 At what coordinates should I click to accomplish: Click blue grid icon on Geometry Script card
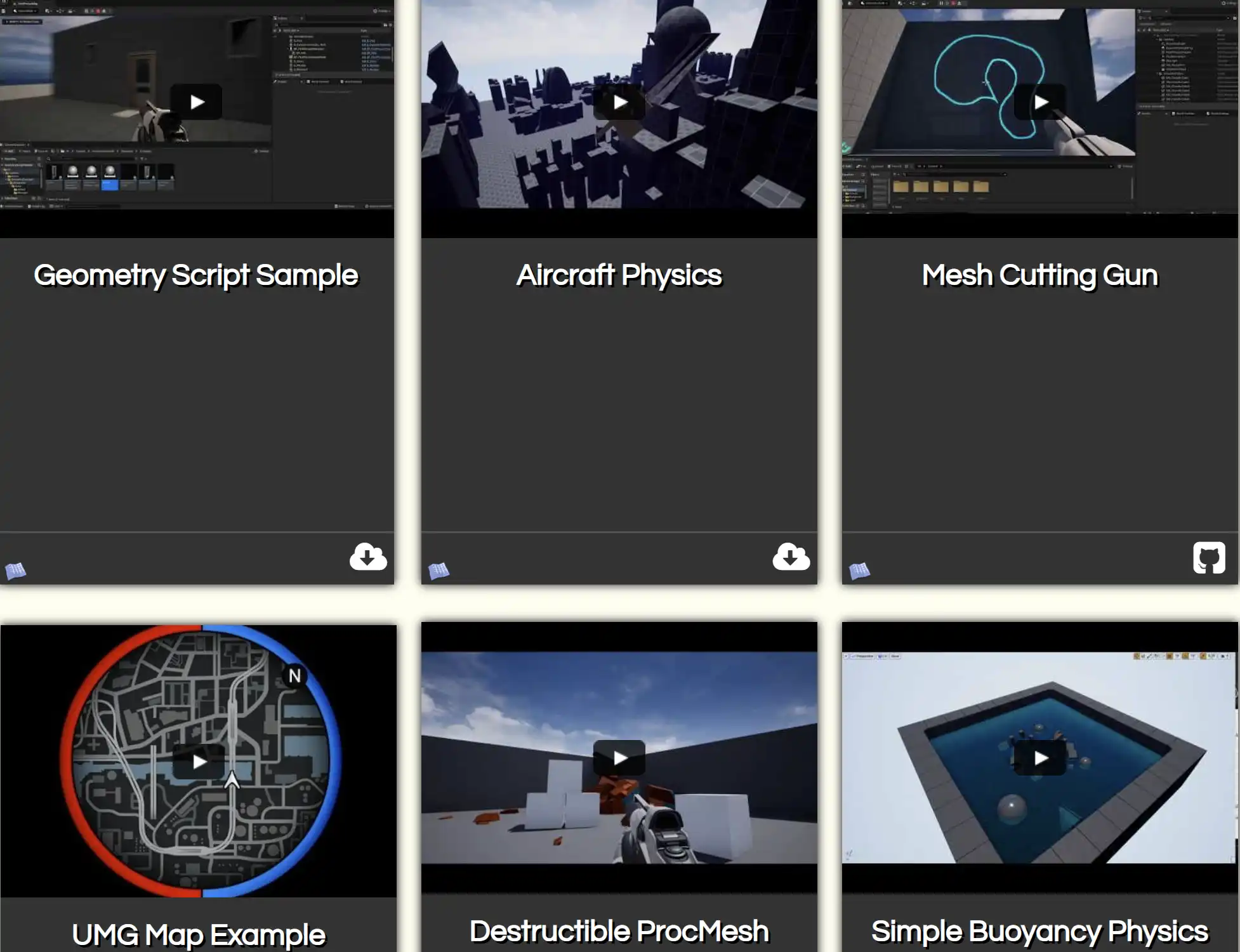tap(15, 571)
